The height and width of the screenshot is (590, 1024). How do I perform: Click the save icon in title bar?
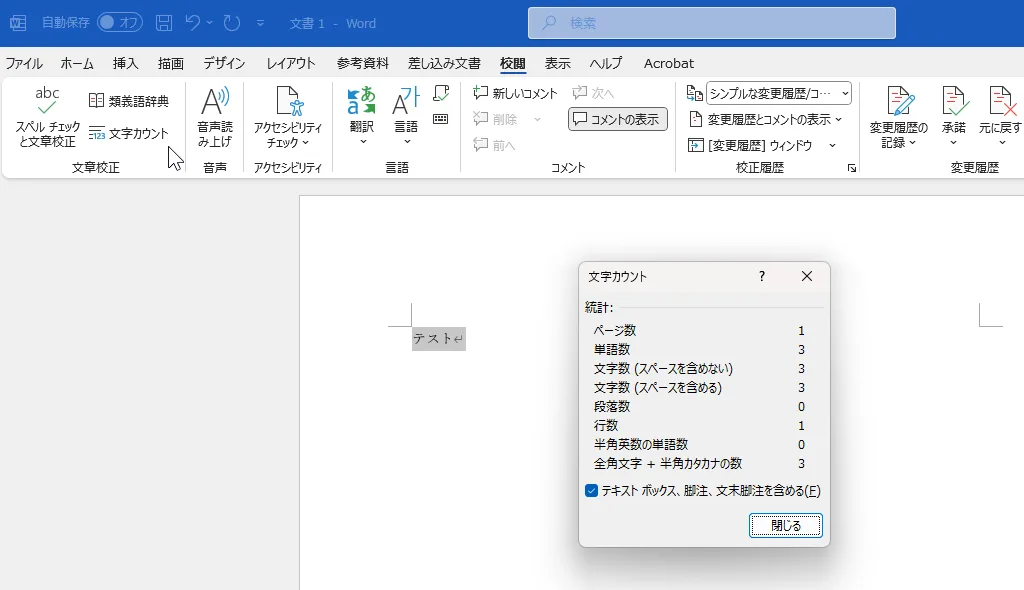164,23
